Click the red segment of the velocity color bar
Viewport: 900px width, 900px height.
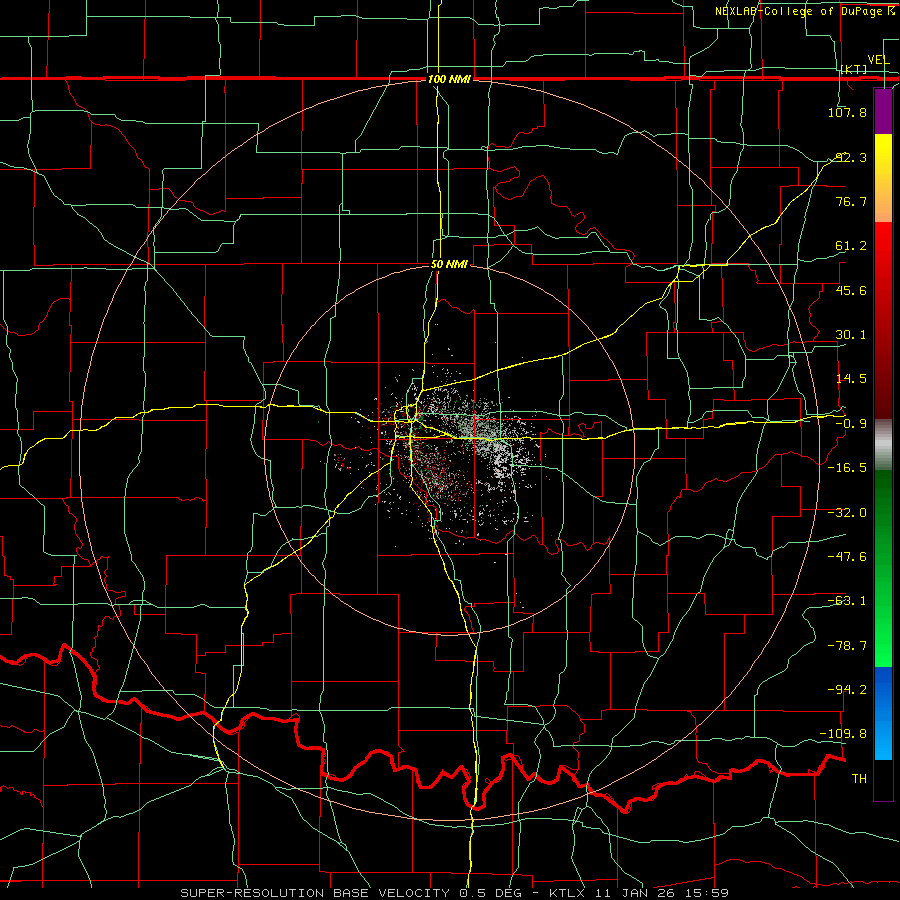coord(883,320)
